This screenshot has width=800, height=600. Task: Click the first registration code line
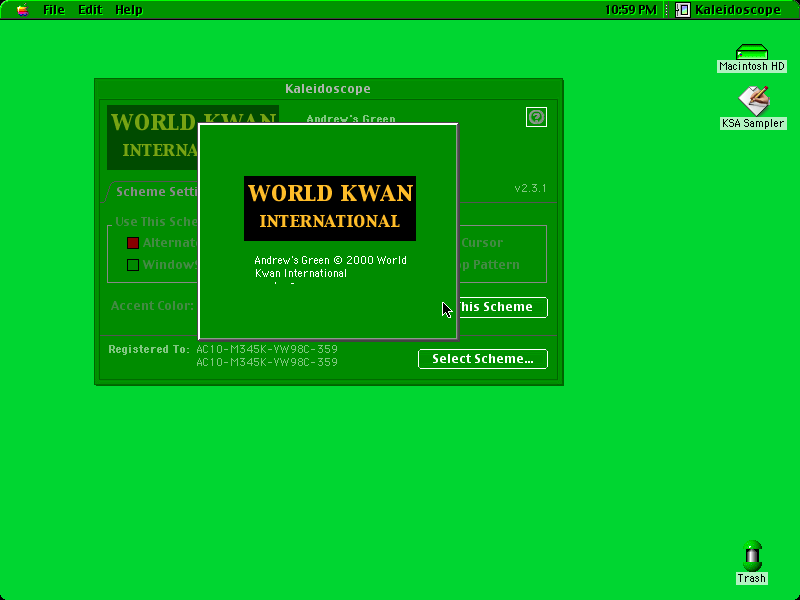click(267, 349)
